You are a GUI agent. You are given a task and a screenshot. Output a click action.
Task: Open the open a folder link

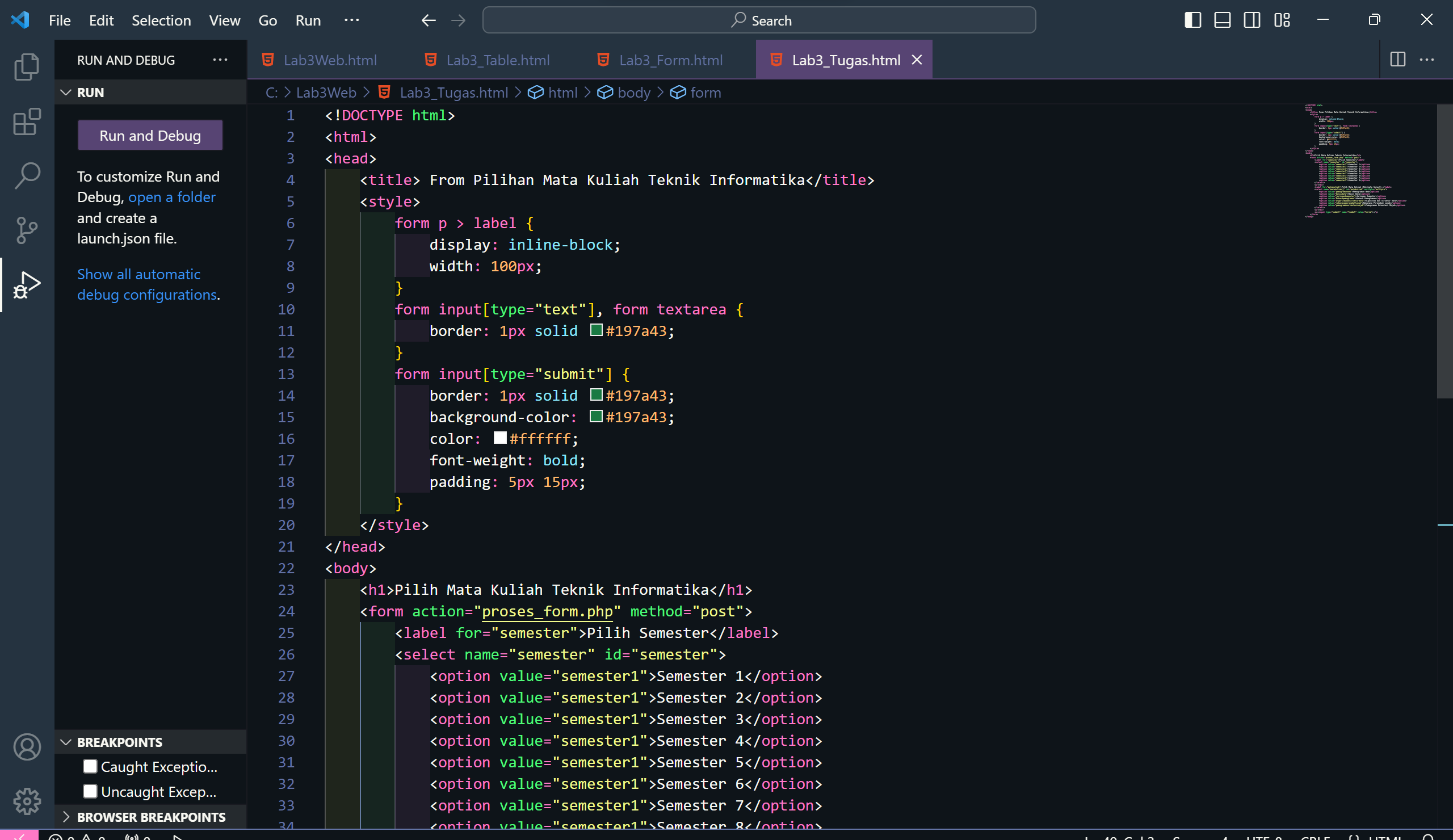pos(171,196)
